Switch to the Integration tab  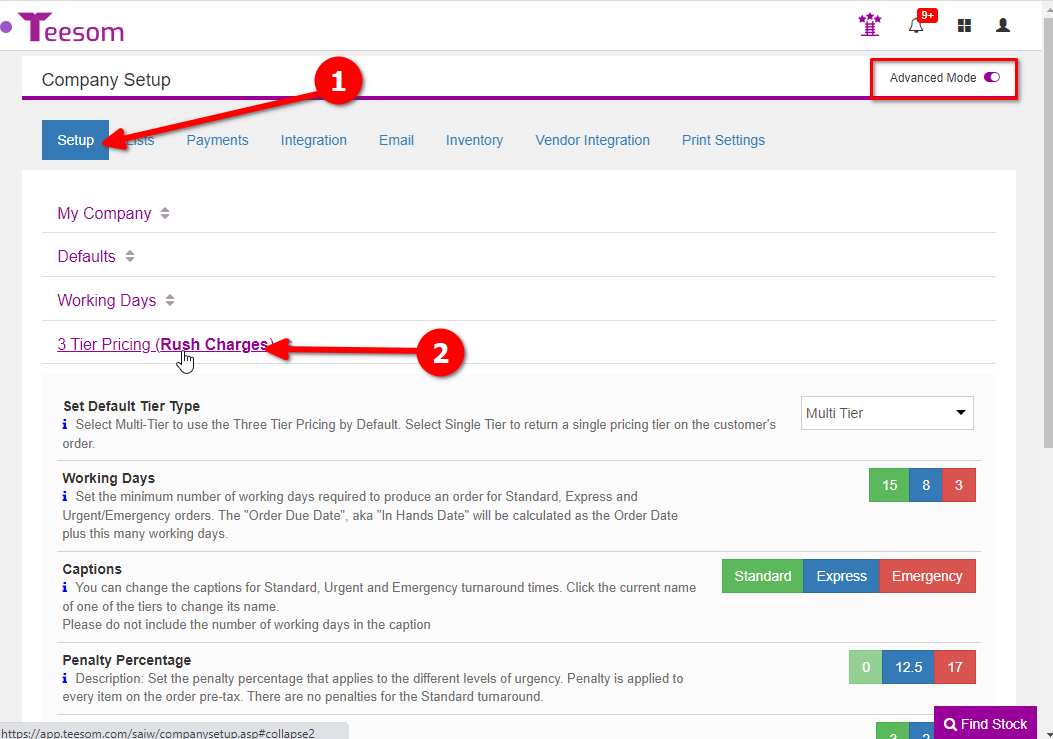[x=314, y=140]
